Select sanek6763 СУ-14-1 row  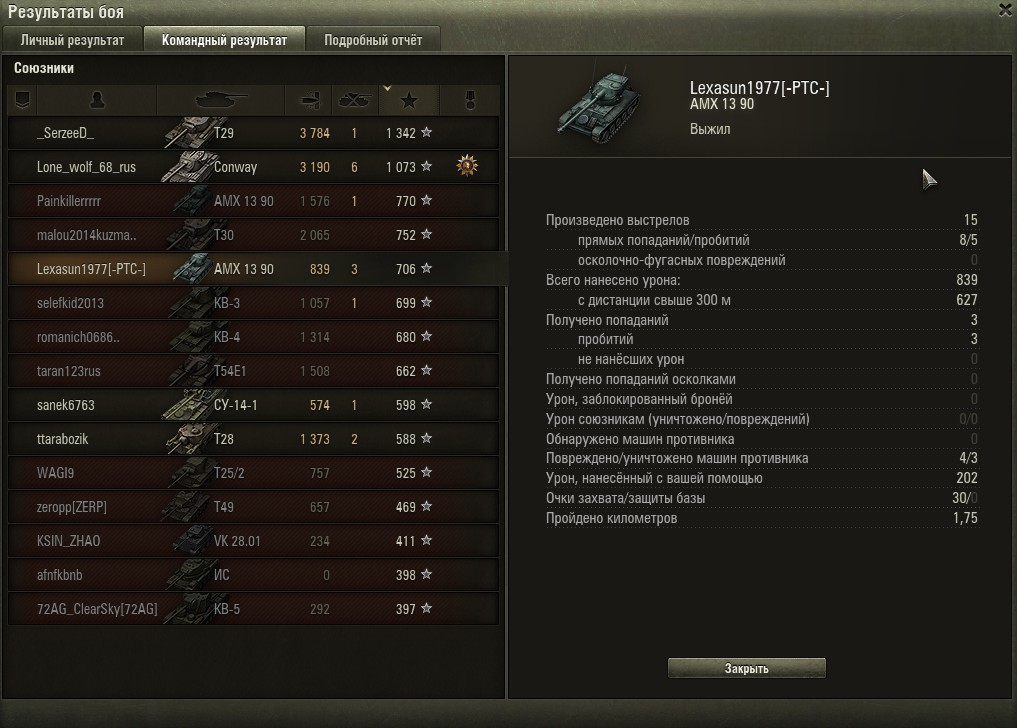click(x=254, y=405)
